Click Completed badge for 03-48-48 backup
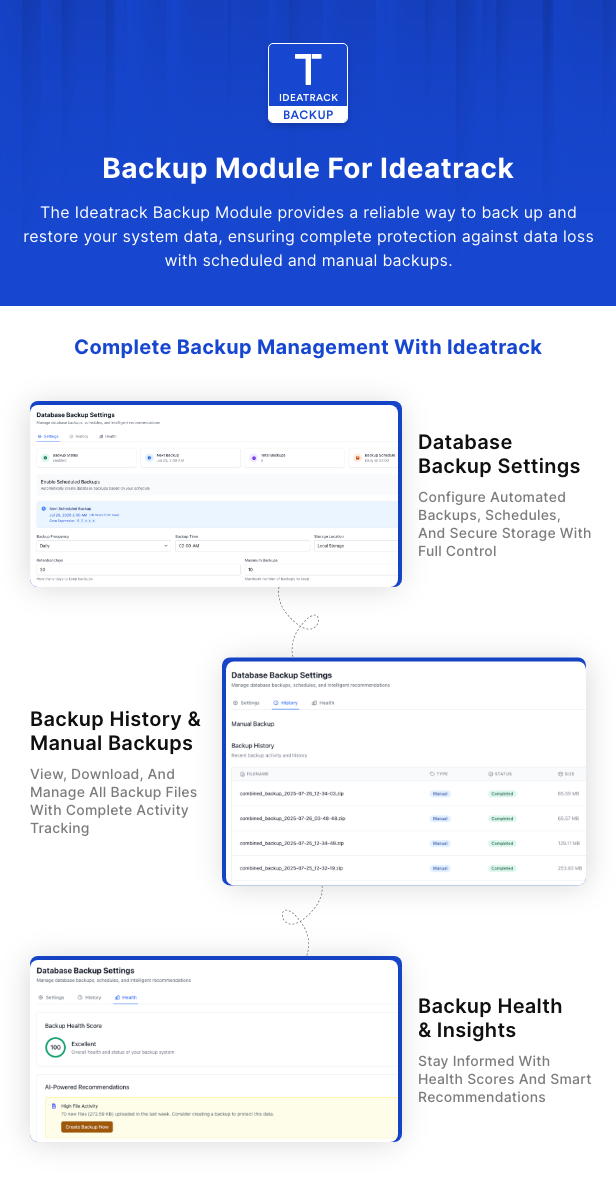 click(502, 818)
